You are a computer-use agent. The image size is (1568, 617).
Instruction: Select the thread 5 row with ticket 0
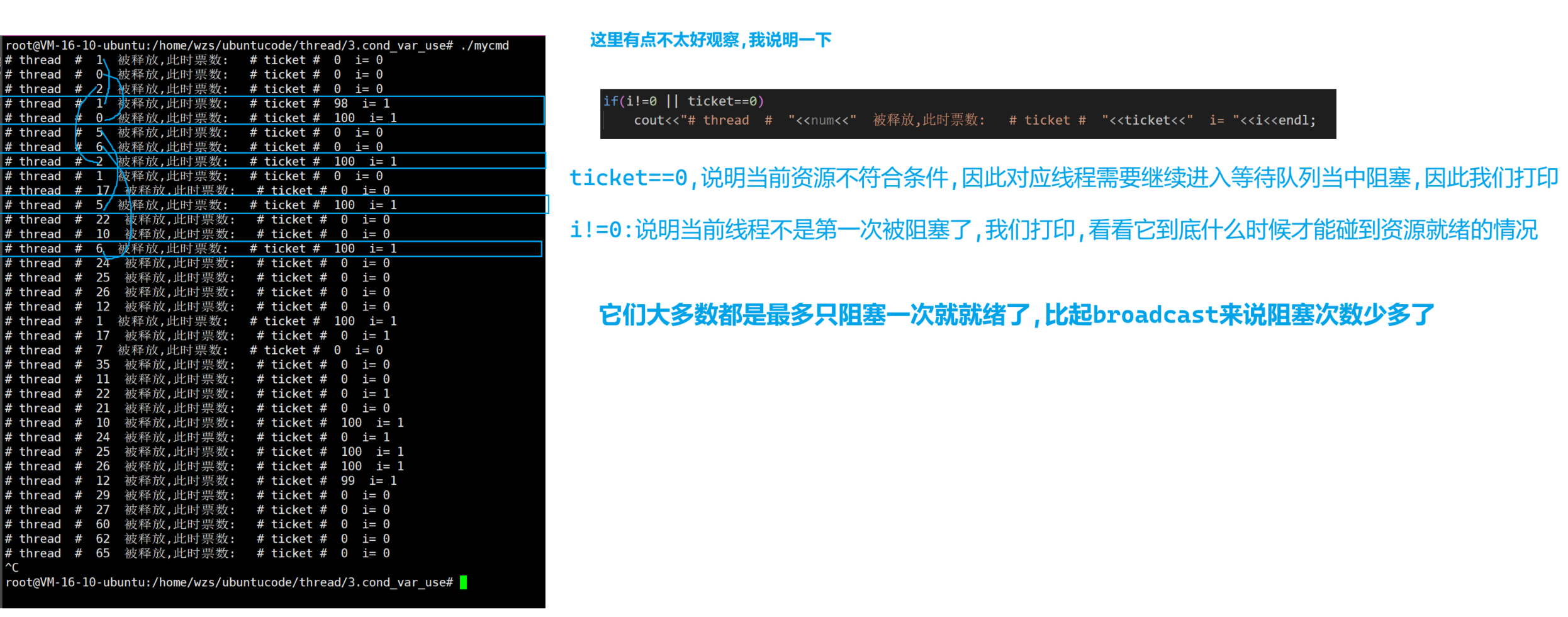point(194,133)
